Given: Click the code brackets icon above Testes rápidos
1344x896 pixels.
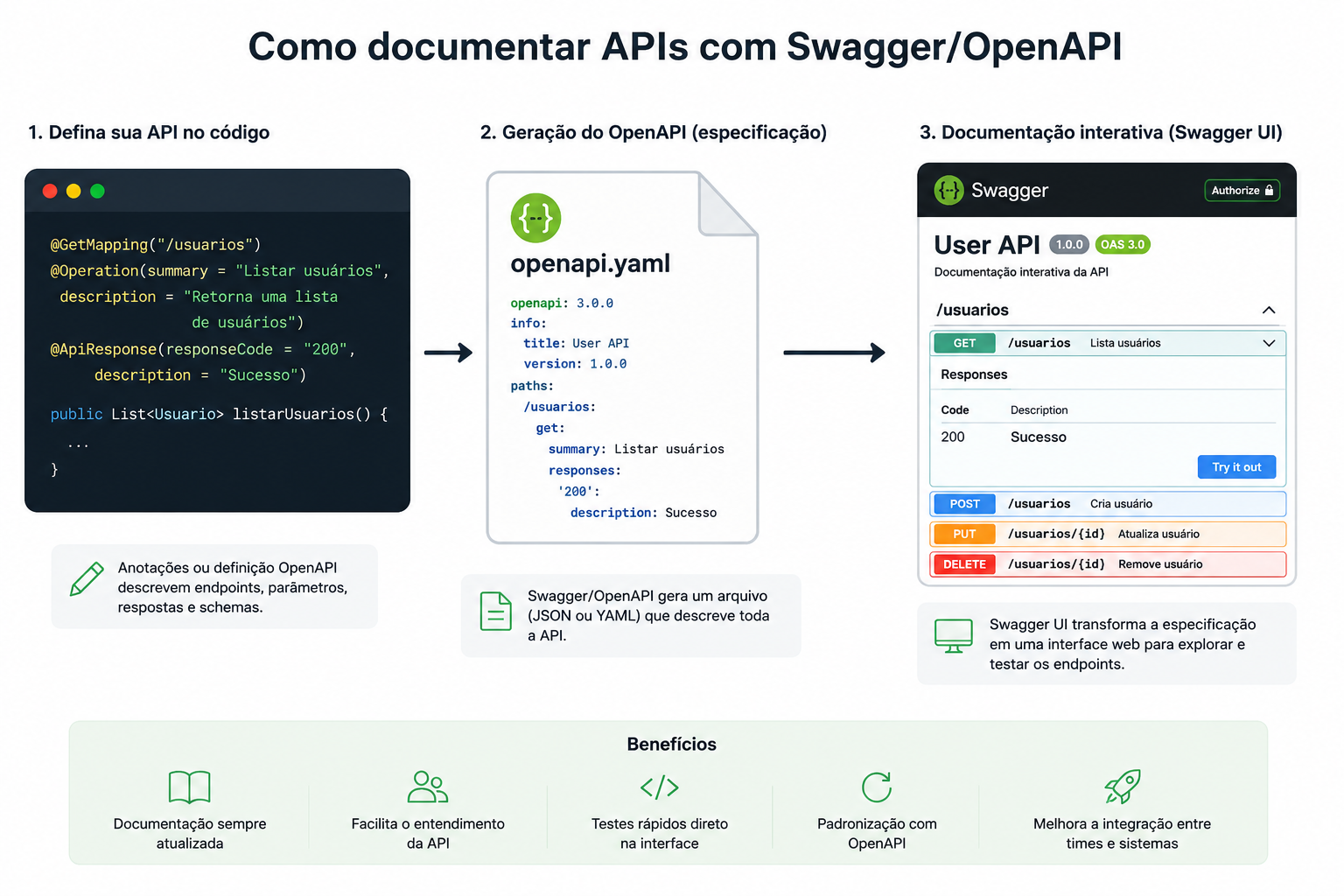Looking at the screenshot, I should 660,787.
